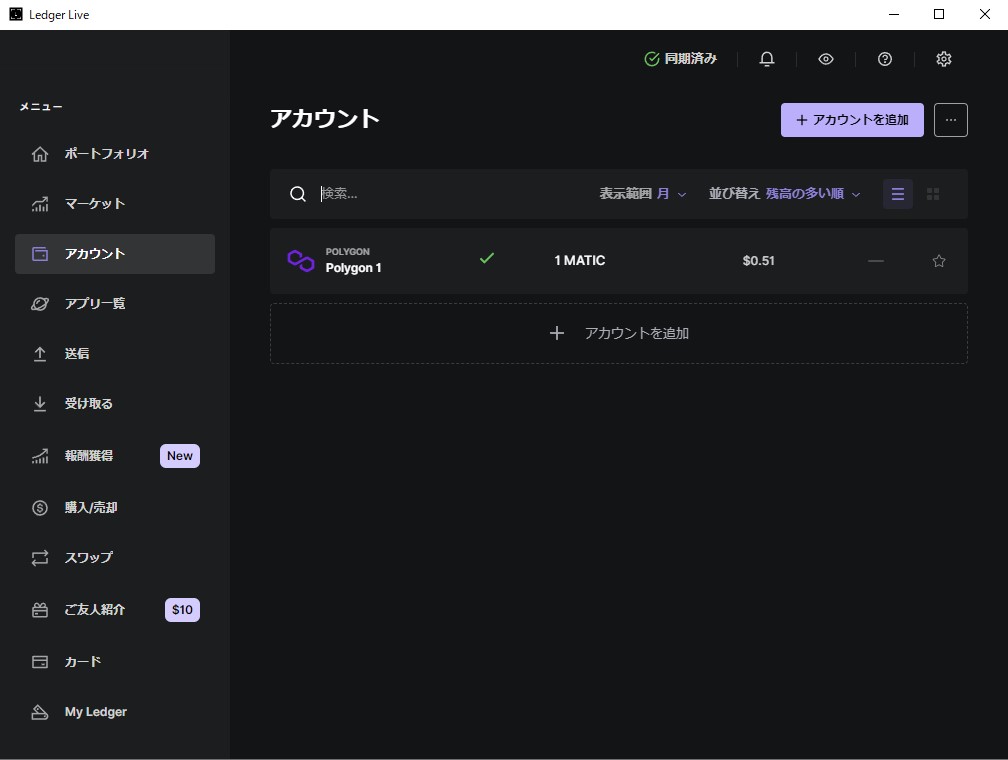Click the apps planet icon

[40, 303]
